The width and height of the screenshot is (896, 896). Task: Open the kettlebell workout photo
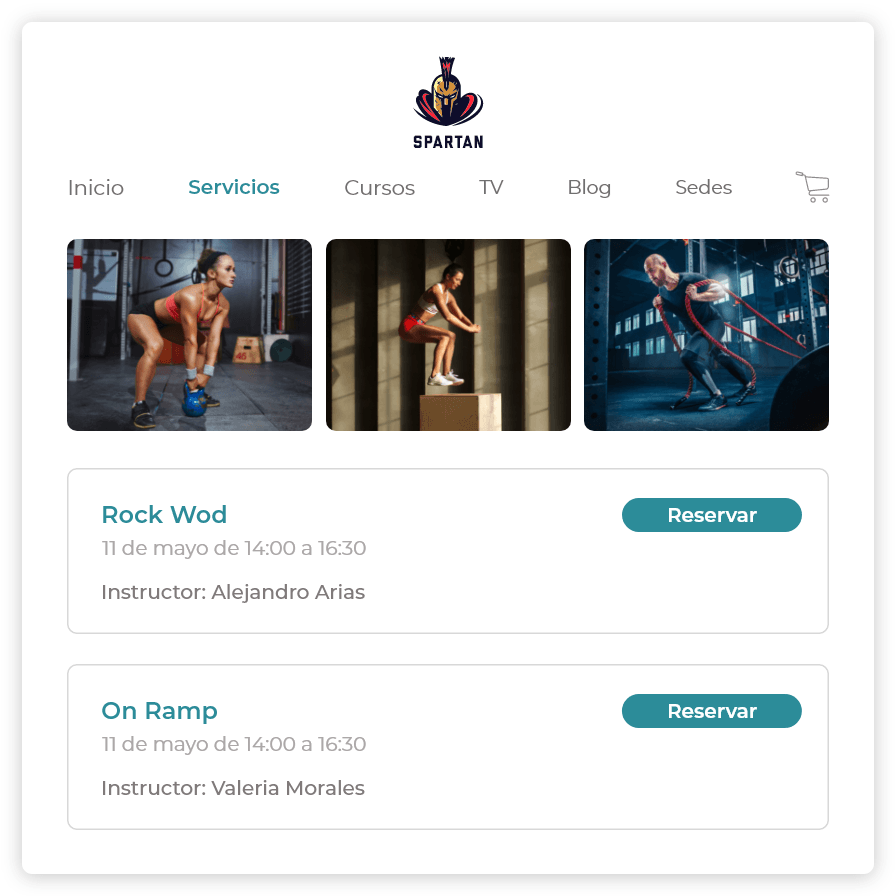[190, 335]
